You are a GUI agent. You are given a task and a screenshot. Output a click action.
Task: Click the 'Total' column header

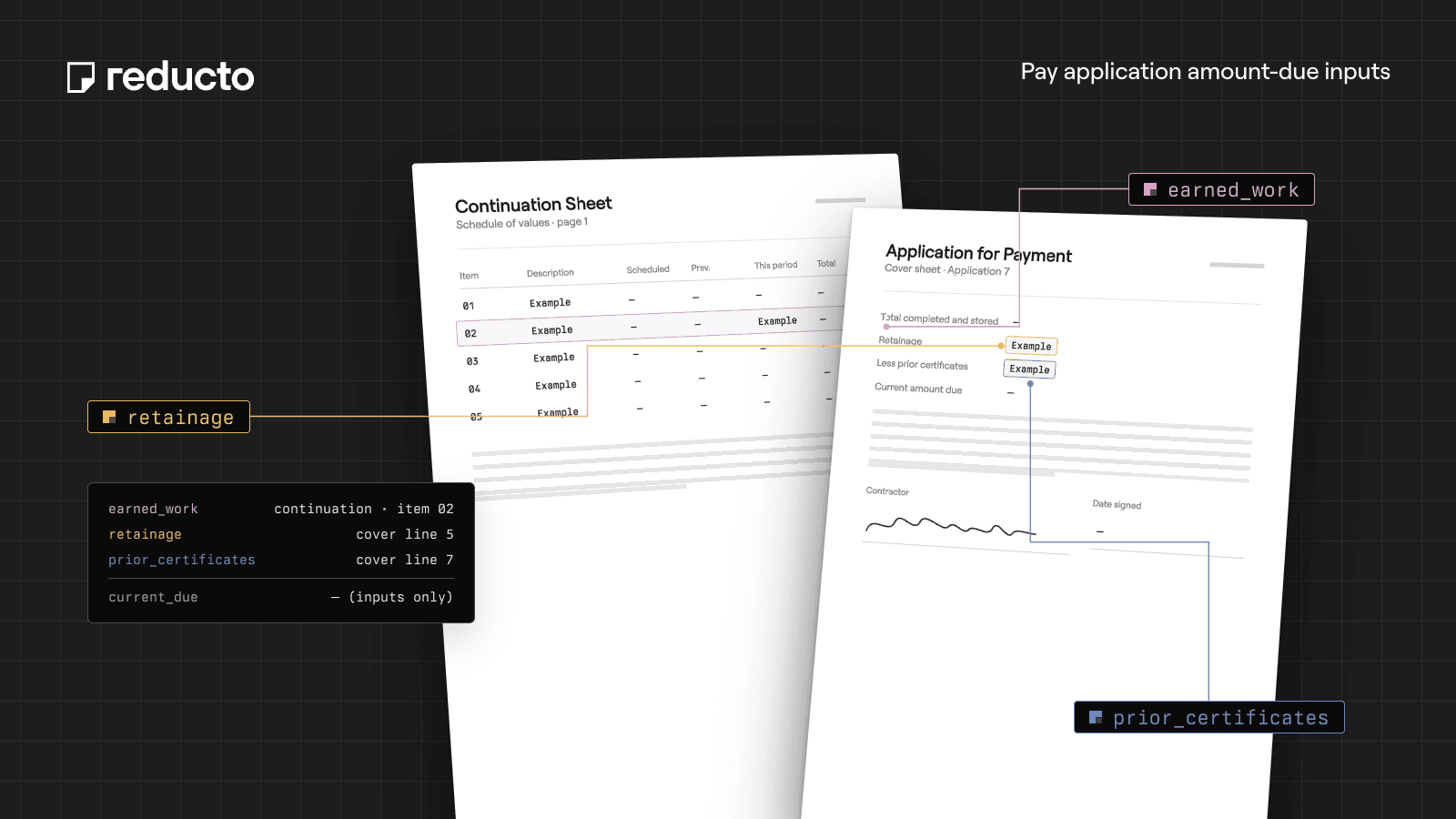pyautogui.click(x=826, y=264)
